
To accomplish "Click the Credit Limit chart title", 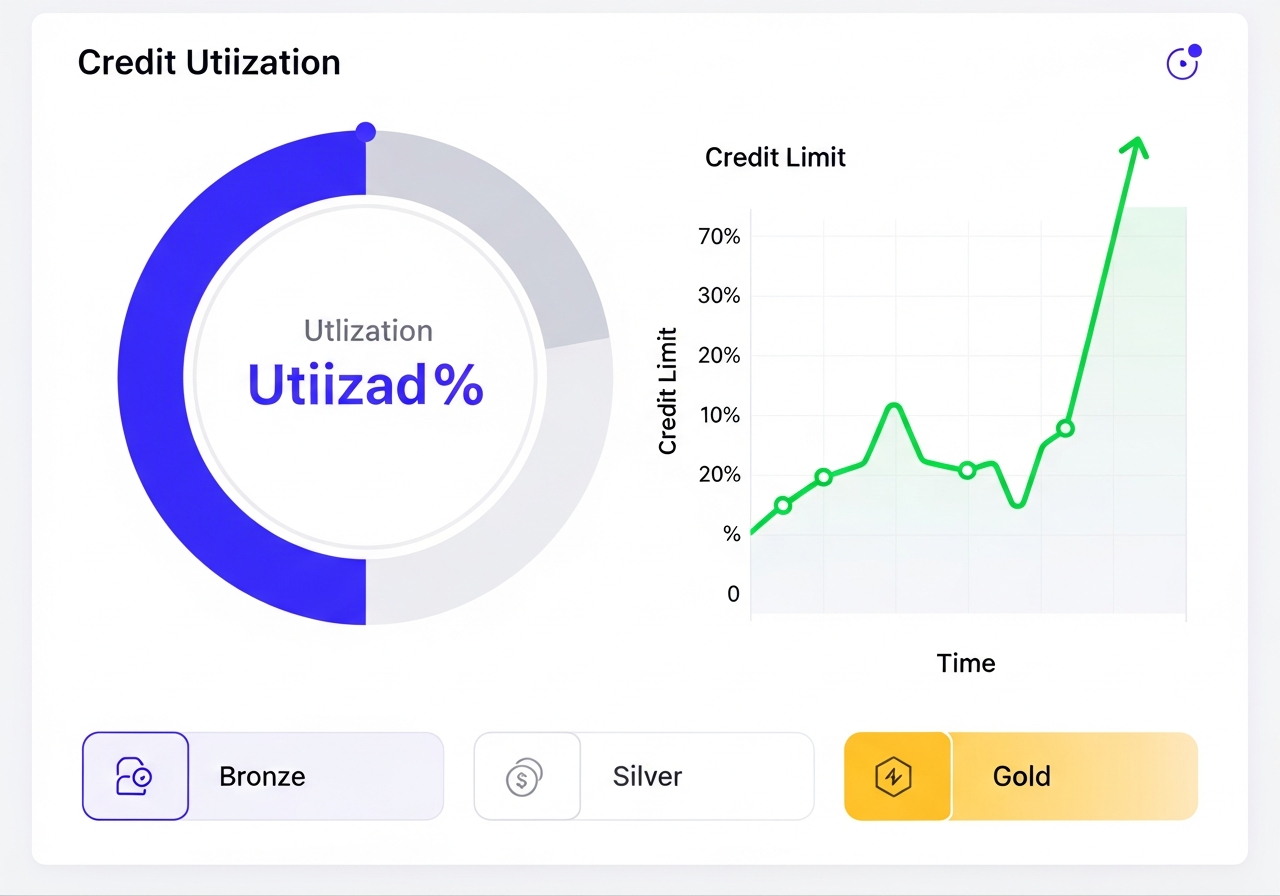I will pyautogui.click(x=775, y=157).
